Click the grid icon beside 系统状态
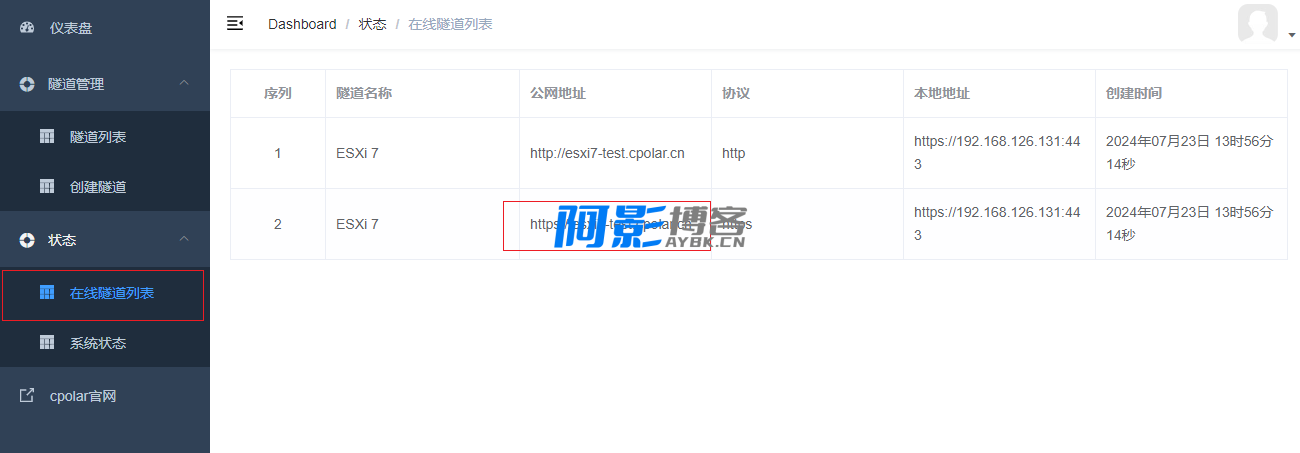Screen dimensions: 1300x453 (x=47, y=342)
